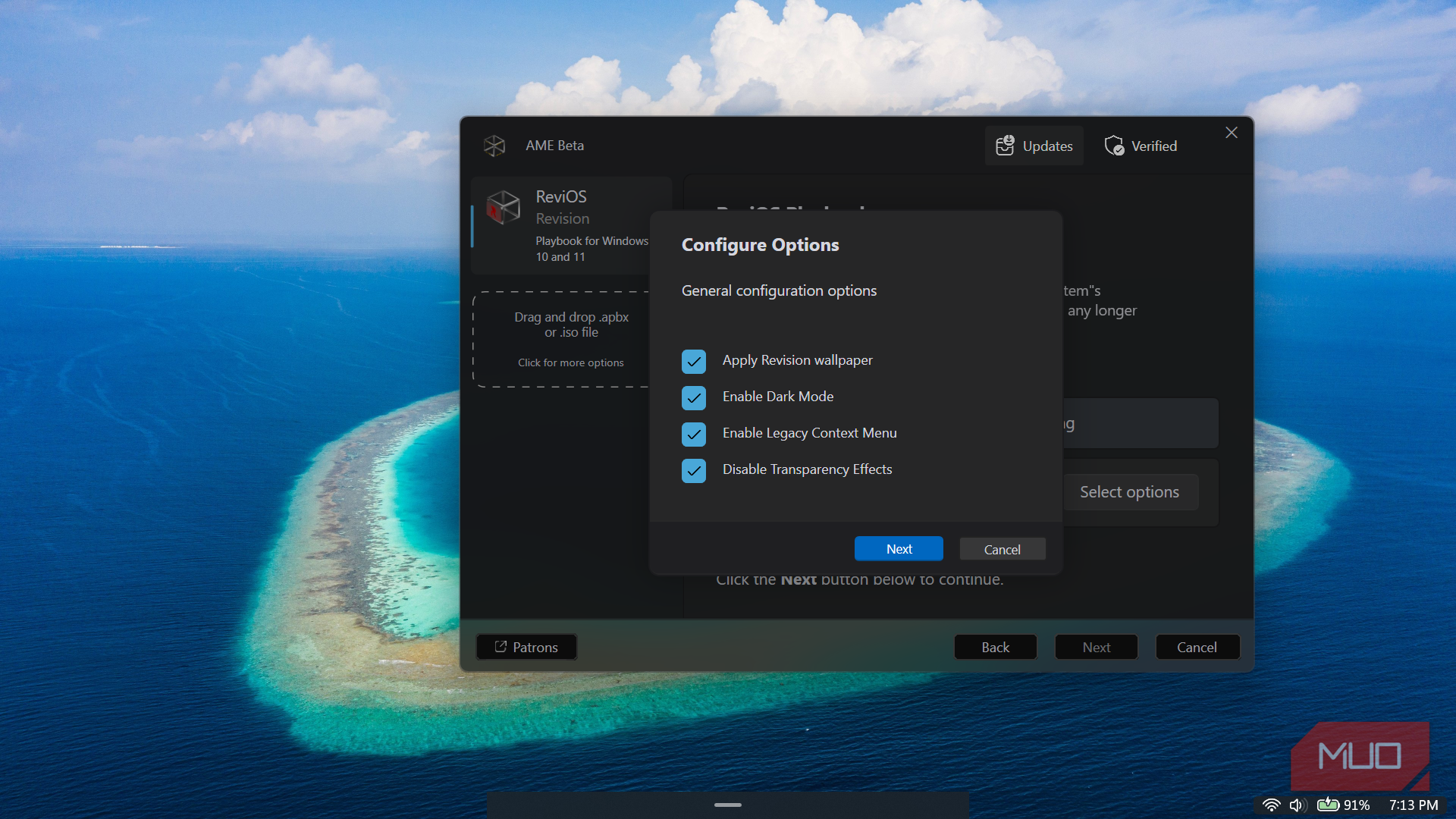Open Updates via its download icon
The image size is (1456, 819).
[1005, 146]
